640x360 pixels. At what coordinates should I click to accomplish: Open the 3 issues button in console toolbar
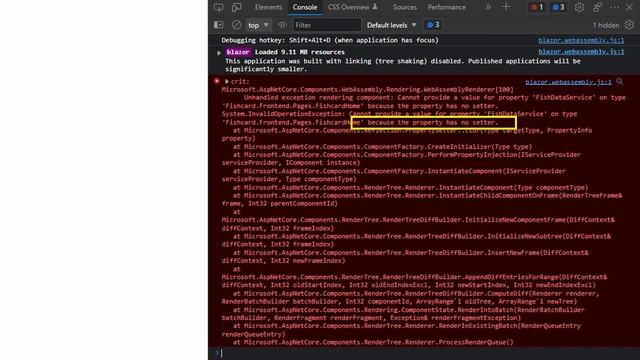coord(433,25)
